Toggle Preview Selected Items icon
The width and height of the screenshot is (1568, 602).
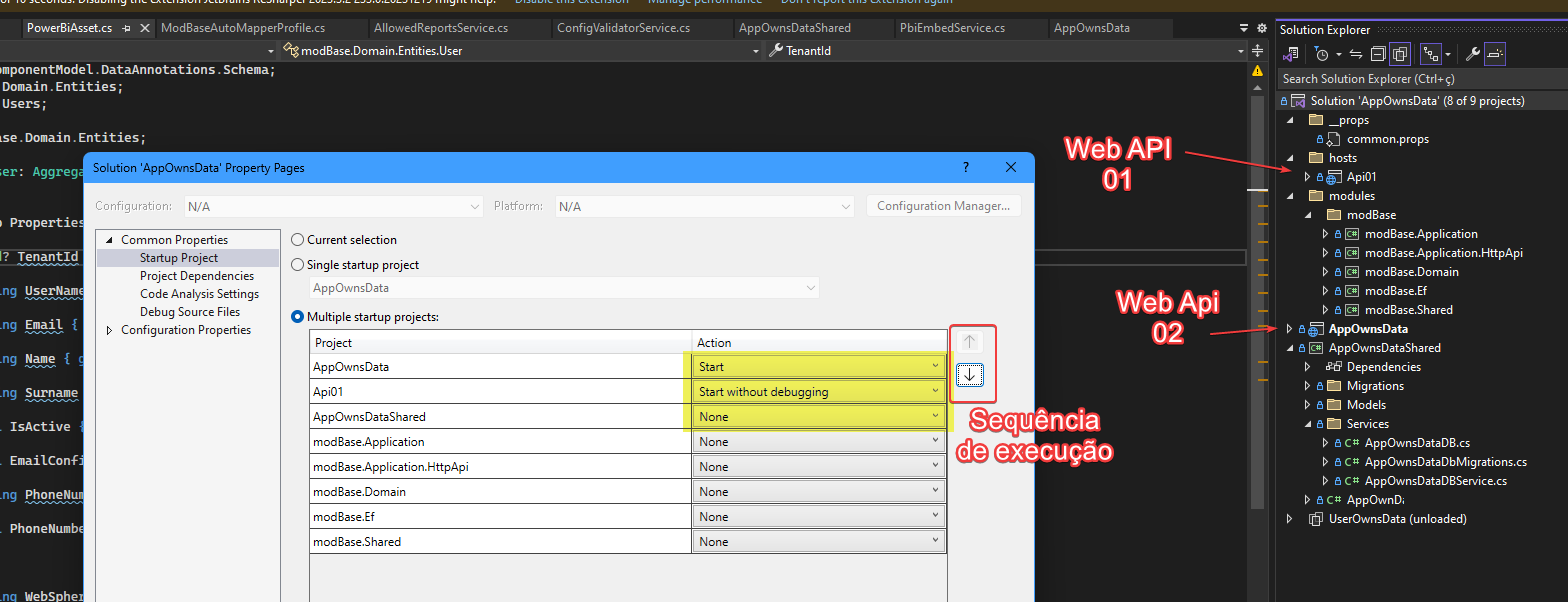[1495, 53]
